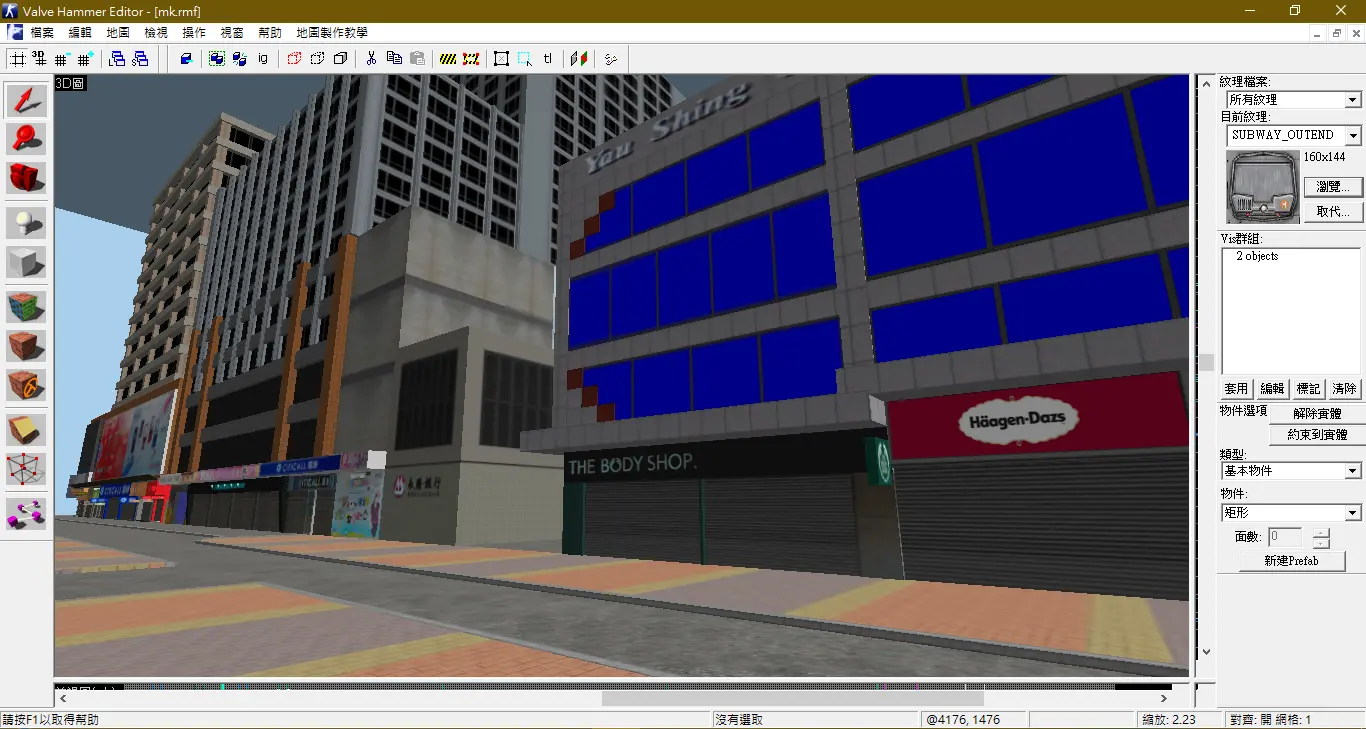Hide selected objects red box icon
The height and width of the screenshot is (729, 1366).
pos(294,59)
